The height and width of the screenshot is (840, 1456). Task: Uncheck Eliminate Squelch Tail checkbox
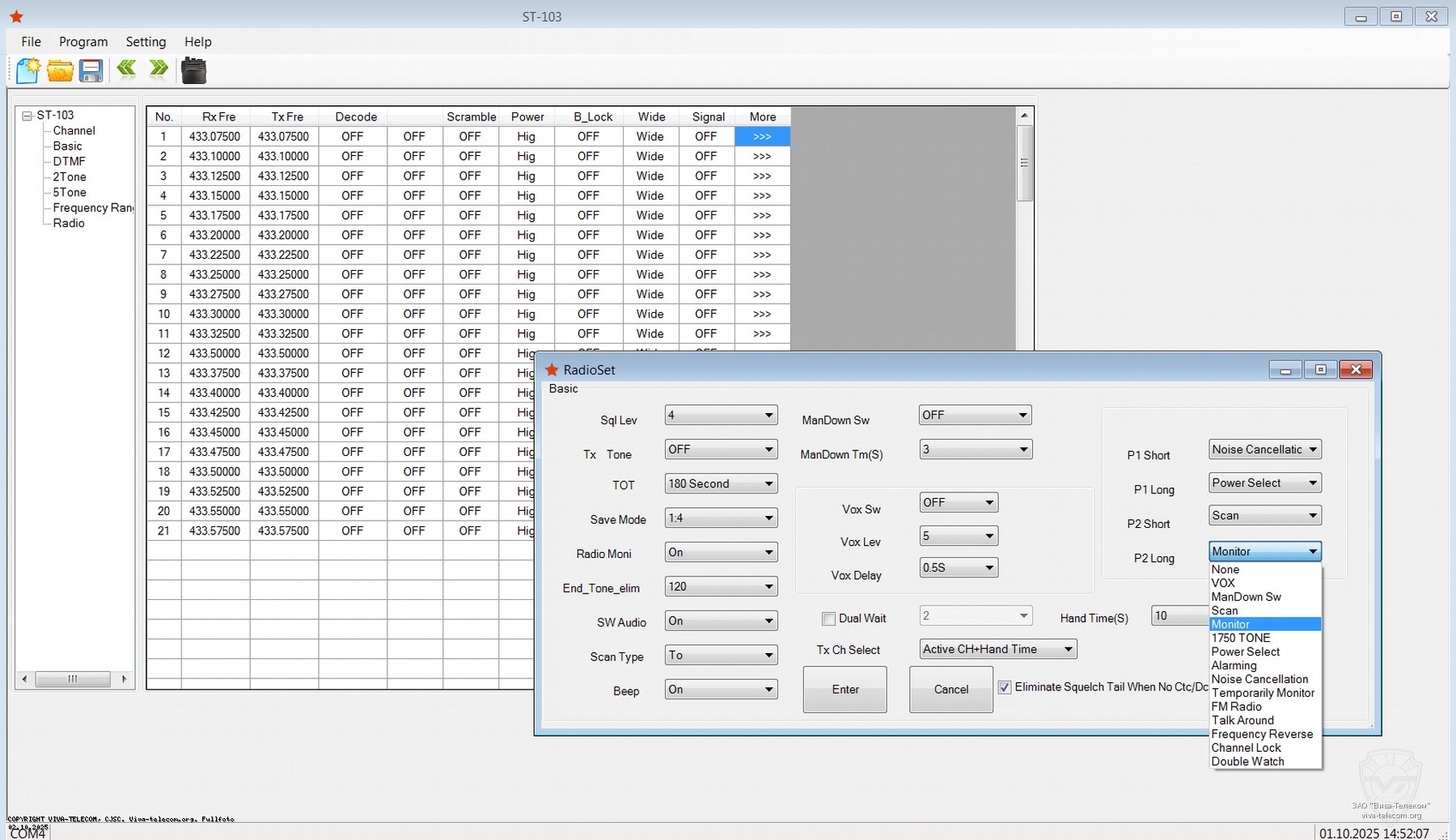click(1005, 687)
